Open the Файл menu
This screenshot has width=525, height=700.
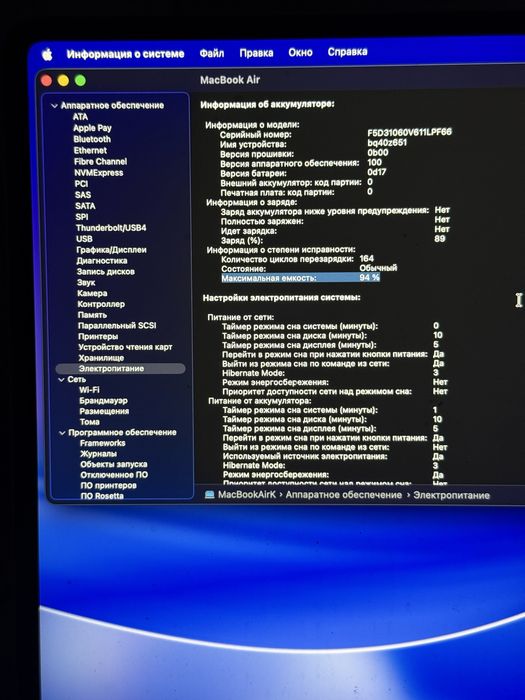tap(212, 53)
